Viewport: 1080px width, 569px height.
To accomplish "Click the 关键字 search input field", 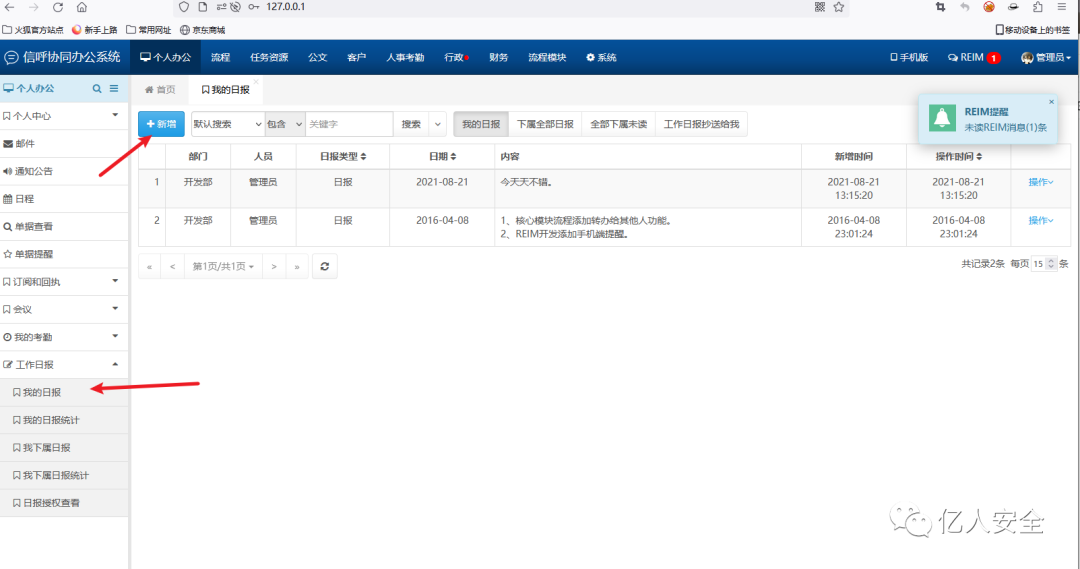I will pyautogui.click(x=348, y=124).
